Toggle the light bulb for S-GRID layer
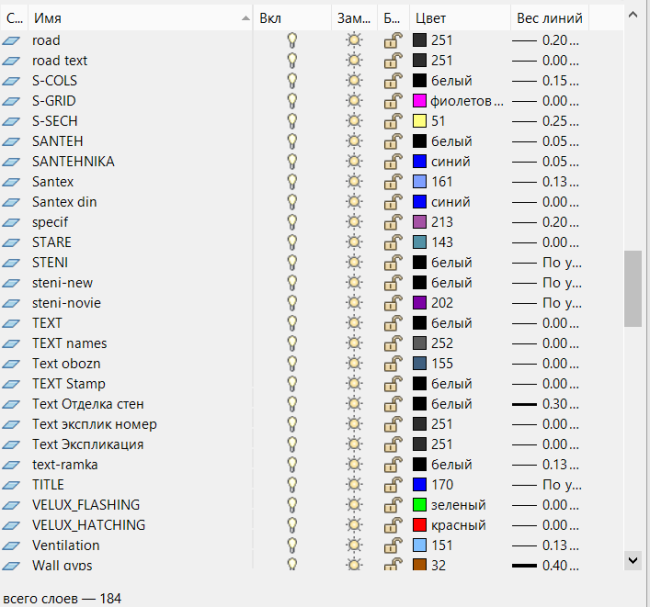650x607 pixels. pyautogui.click(x=292, y=101)
